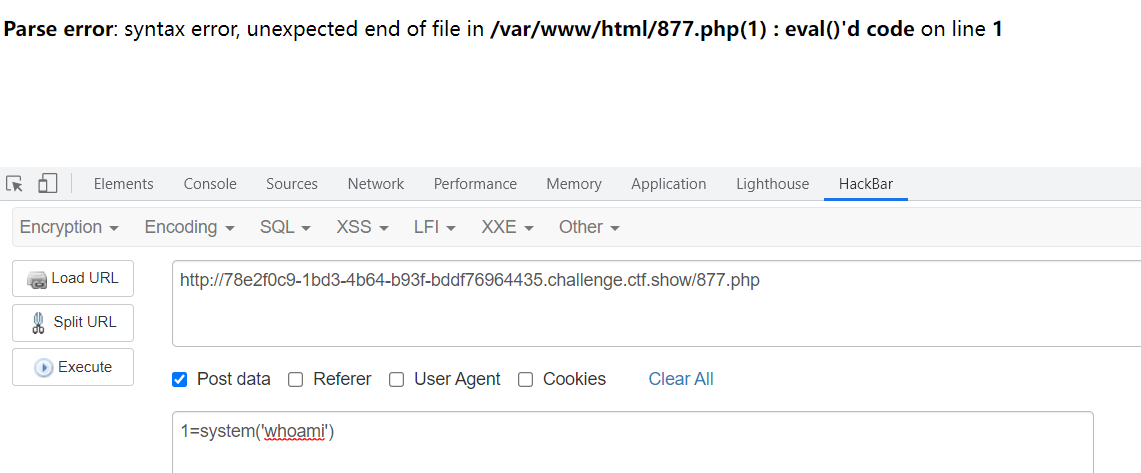This screenshot has height=473, width=1141.
Task: Toggle the device toolbar icon
Action: click(47, 183)
